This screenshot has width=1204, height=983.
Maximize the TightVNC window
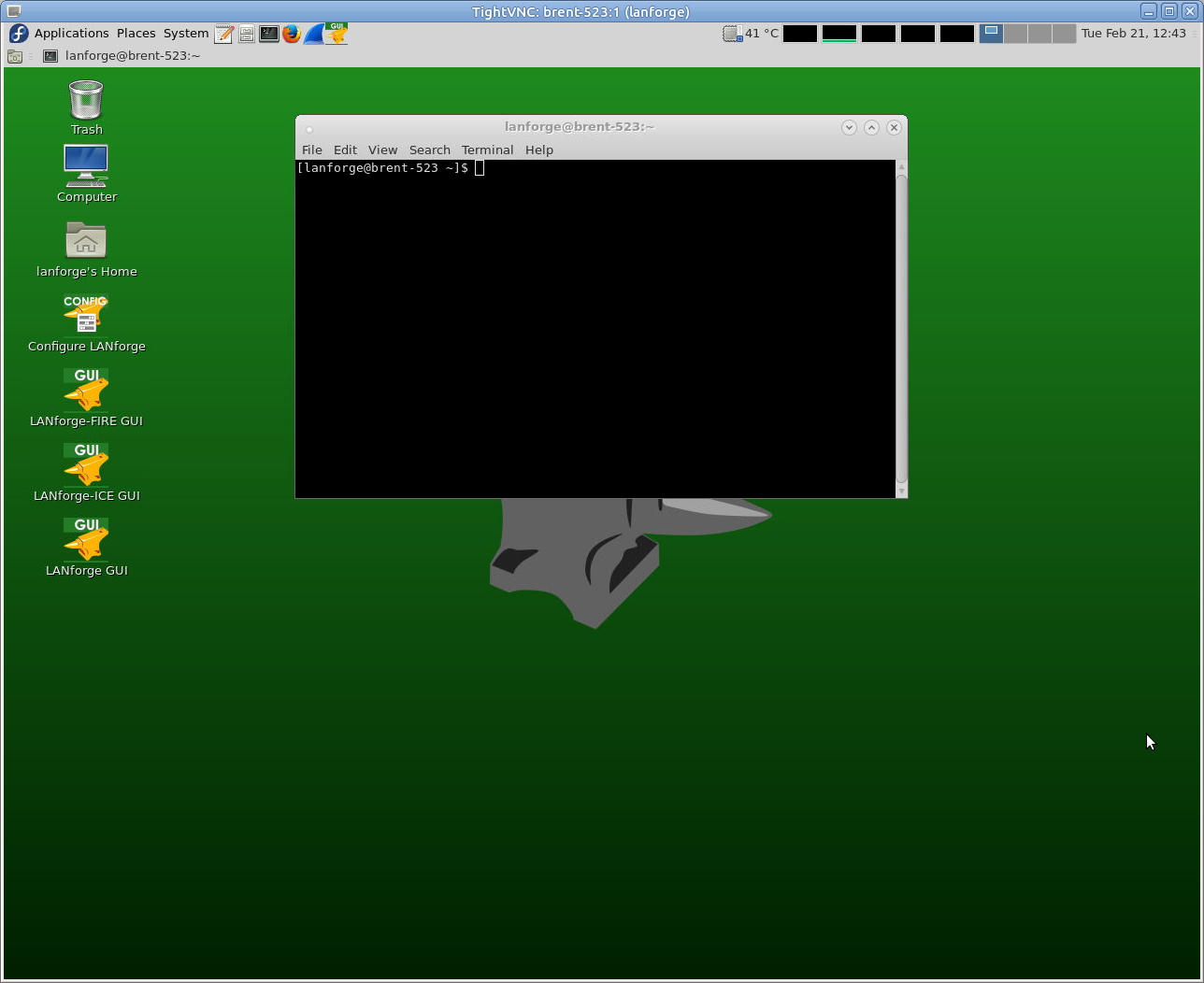pos(1169,11)
